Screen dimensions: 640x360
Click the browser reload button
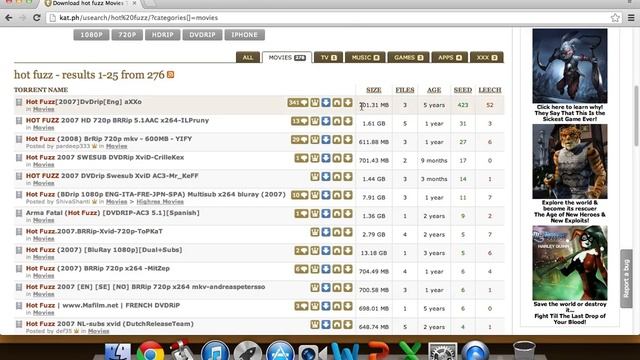(x=36, y=18)
